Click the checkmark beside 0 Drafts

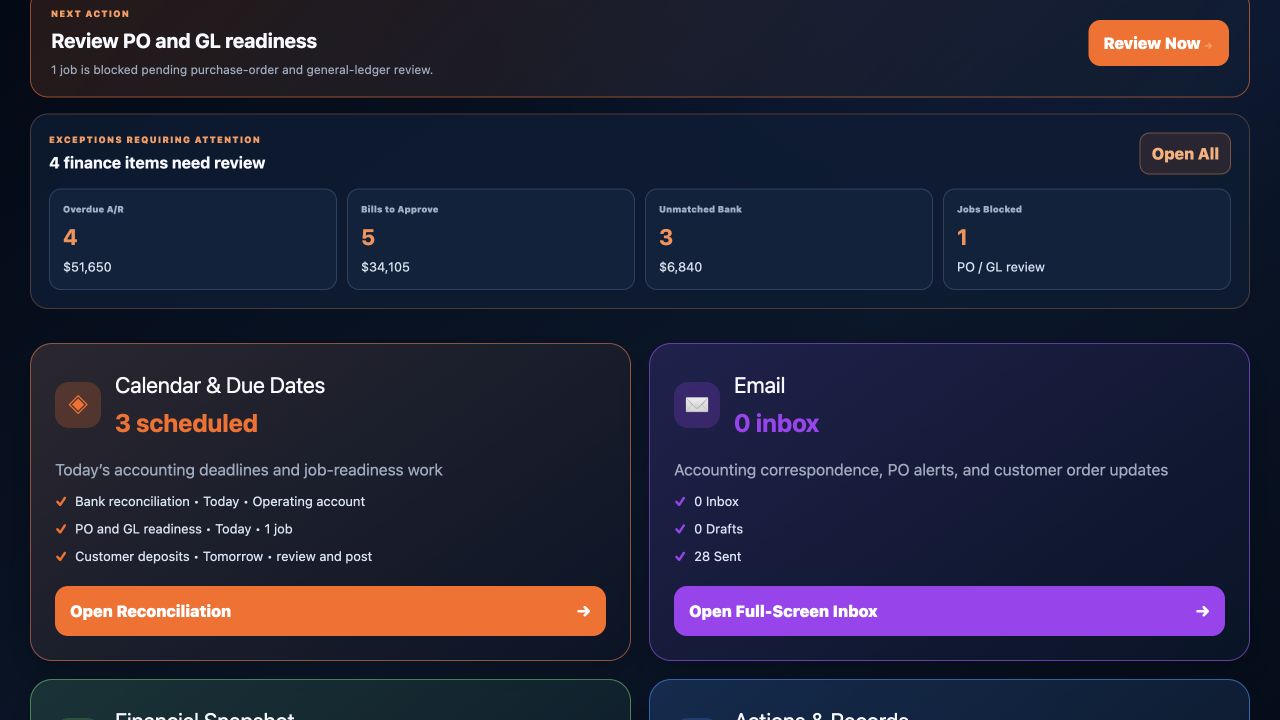pyautogui.click(x=681, y=529)
